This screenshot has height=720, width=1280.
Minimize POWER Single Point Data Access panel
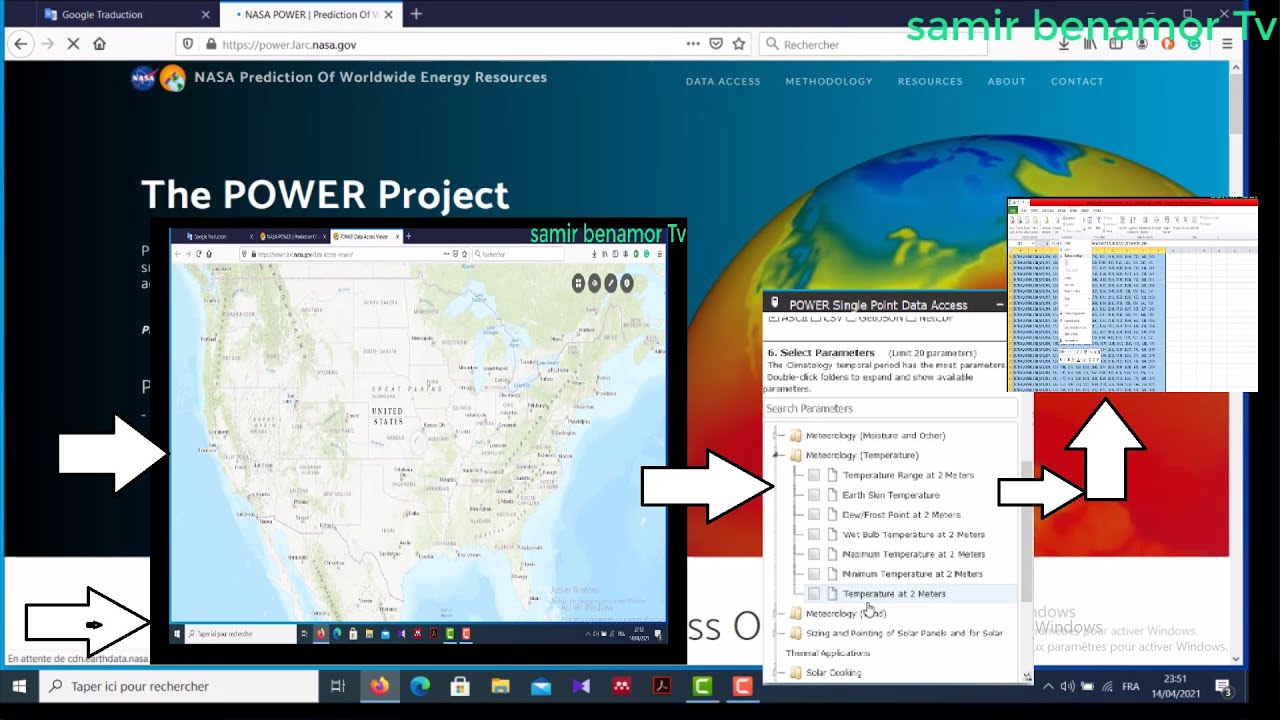pyautogui.click(x=999, y=305)
